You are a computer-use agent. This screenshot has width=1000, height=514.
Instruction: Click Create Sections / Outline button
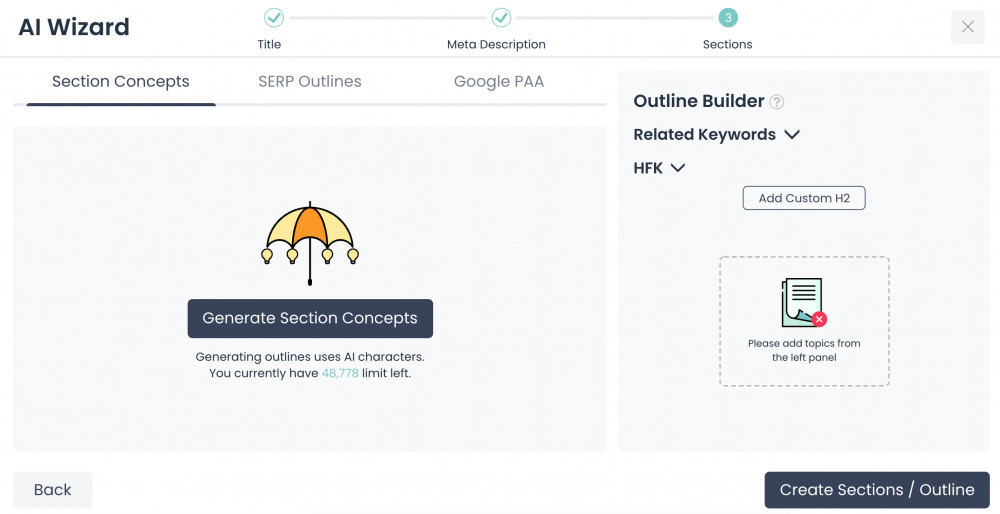click(x=877, y=490)
